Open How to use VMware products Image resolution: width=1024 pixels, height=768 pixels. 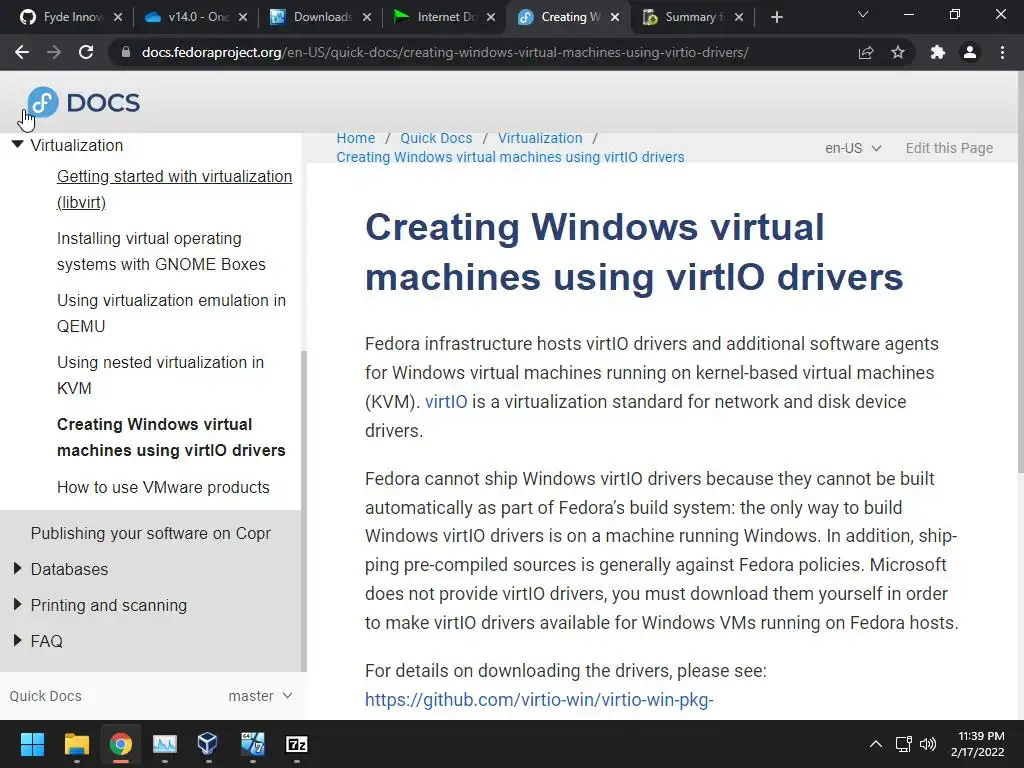click(x=163, y=487)
